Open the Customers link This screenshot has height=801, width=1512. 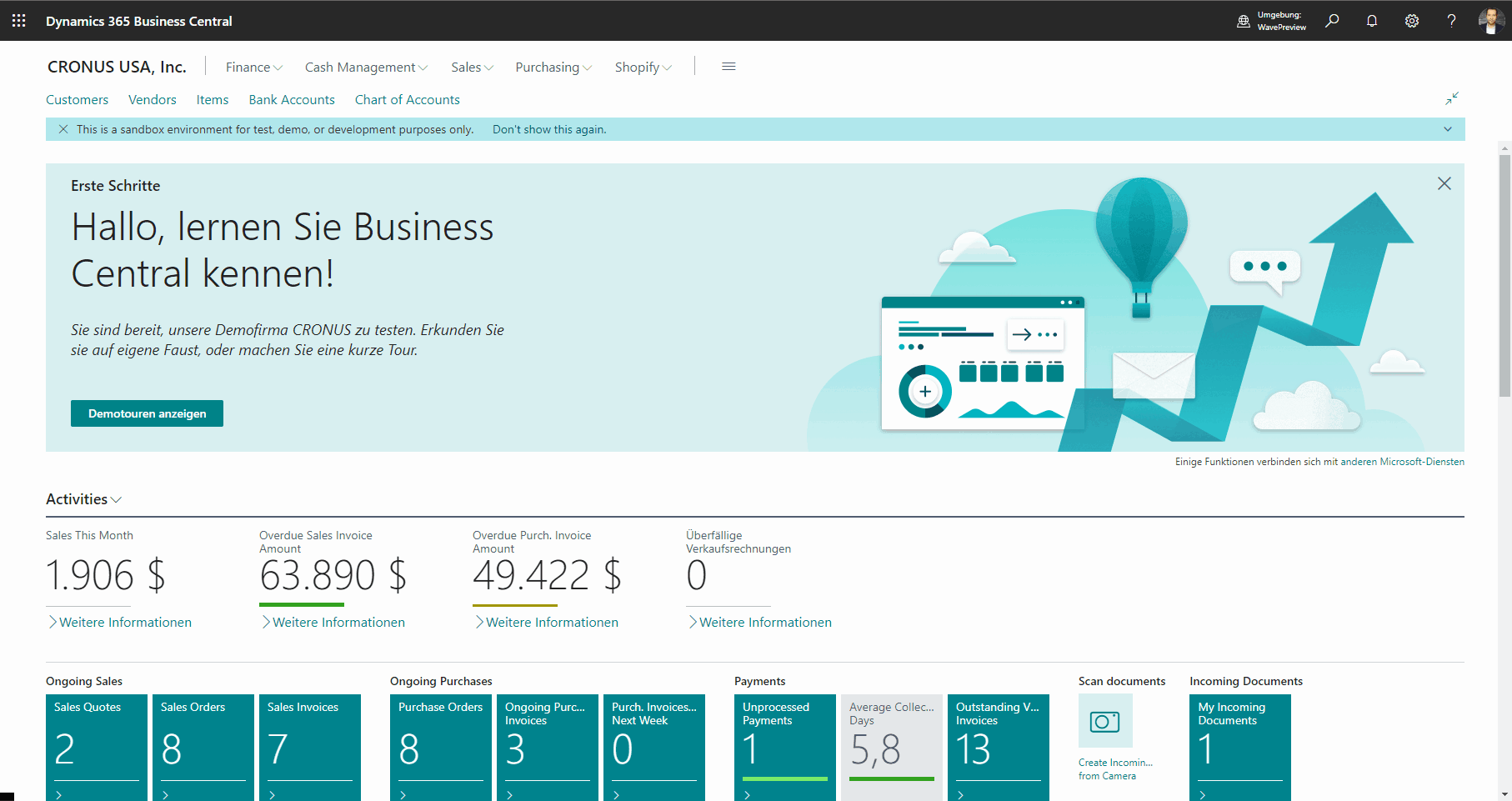pos(77,99)
